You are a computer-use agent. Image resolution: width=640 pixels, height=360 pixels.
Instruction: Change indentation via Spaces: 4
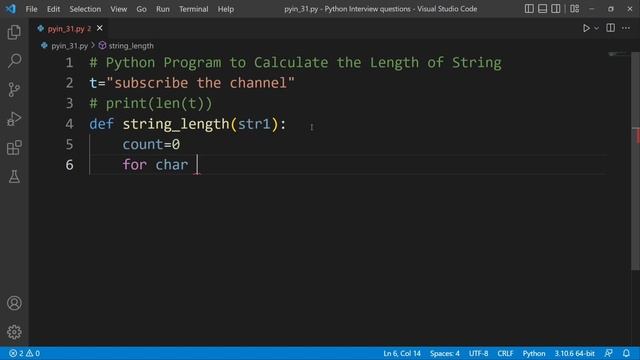444,353
